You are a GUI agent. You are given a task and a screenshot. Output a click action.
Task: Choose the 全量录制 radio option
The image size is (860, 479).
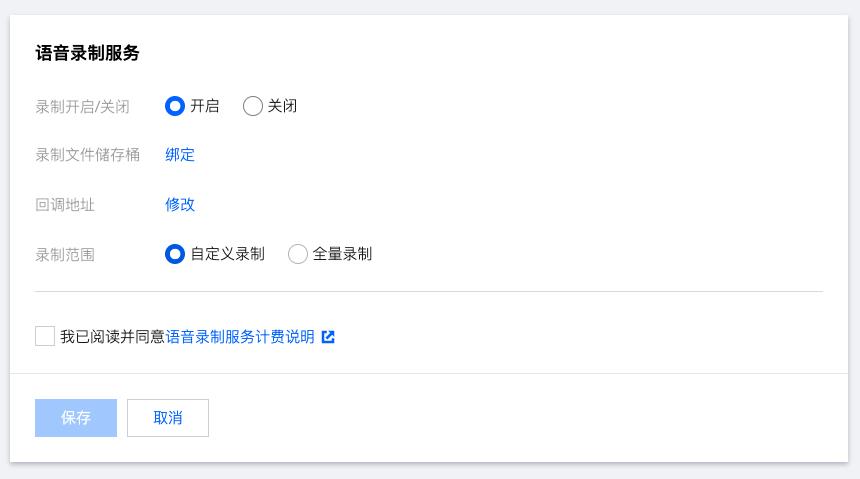pos(298,254)
